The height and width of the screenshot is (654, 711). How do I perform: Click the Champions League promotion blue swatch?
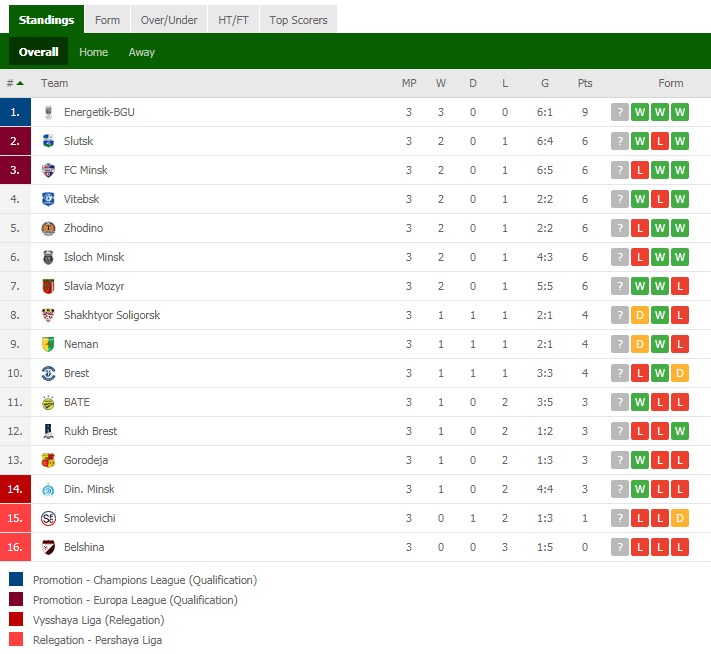[16, 580]
